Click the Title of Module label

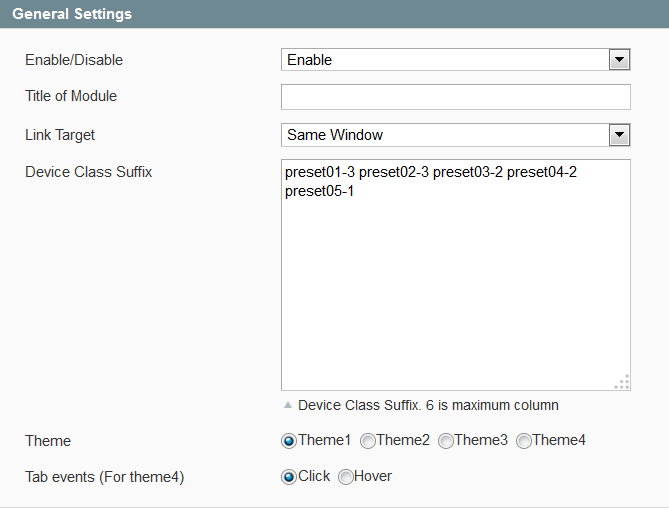[x=71, y=96]
